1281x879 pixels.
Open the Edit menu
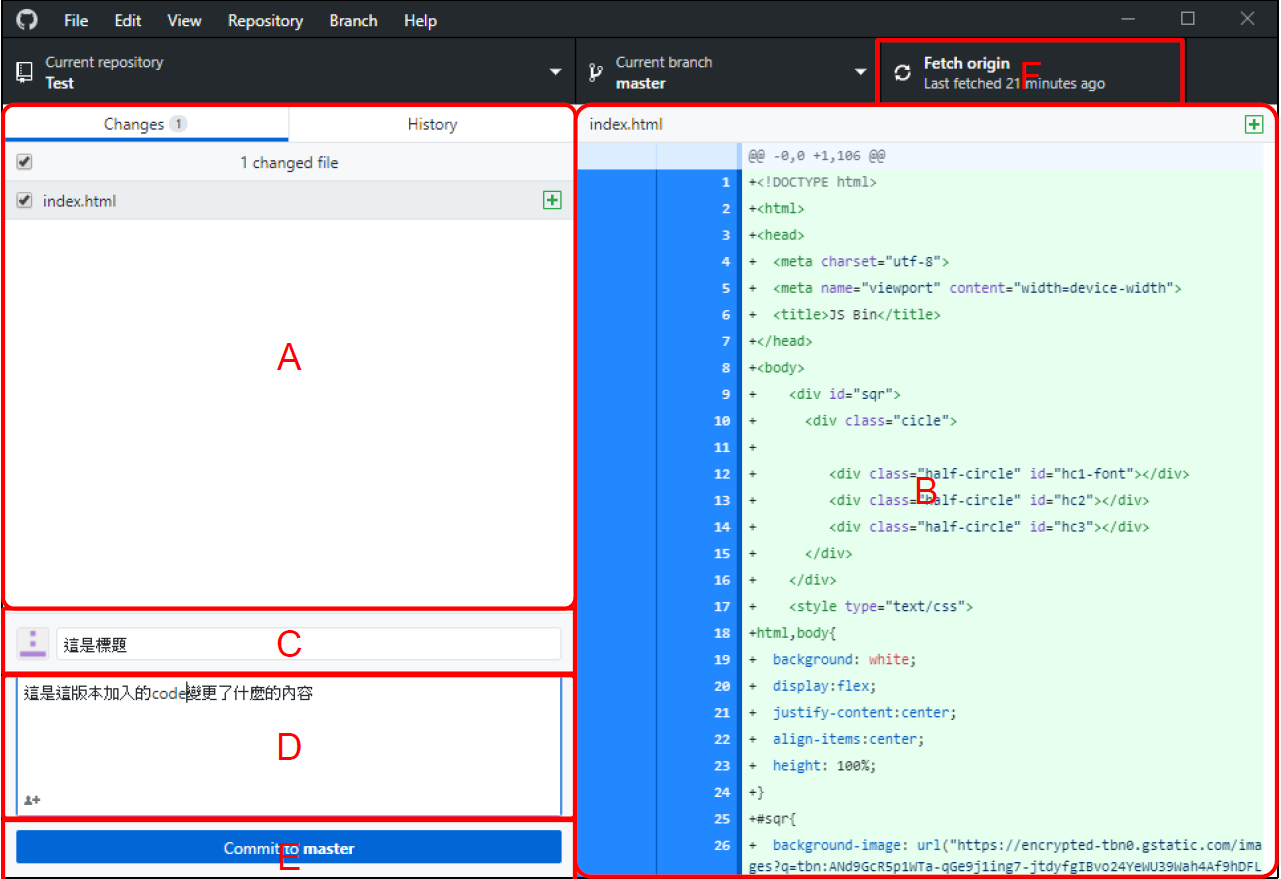point(127,20)
